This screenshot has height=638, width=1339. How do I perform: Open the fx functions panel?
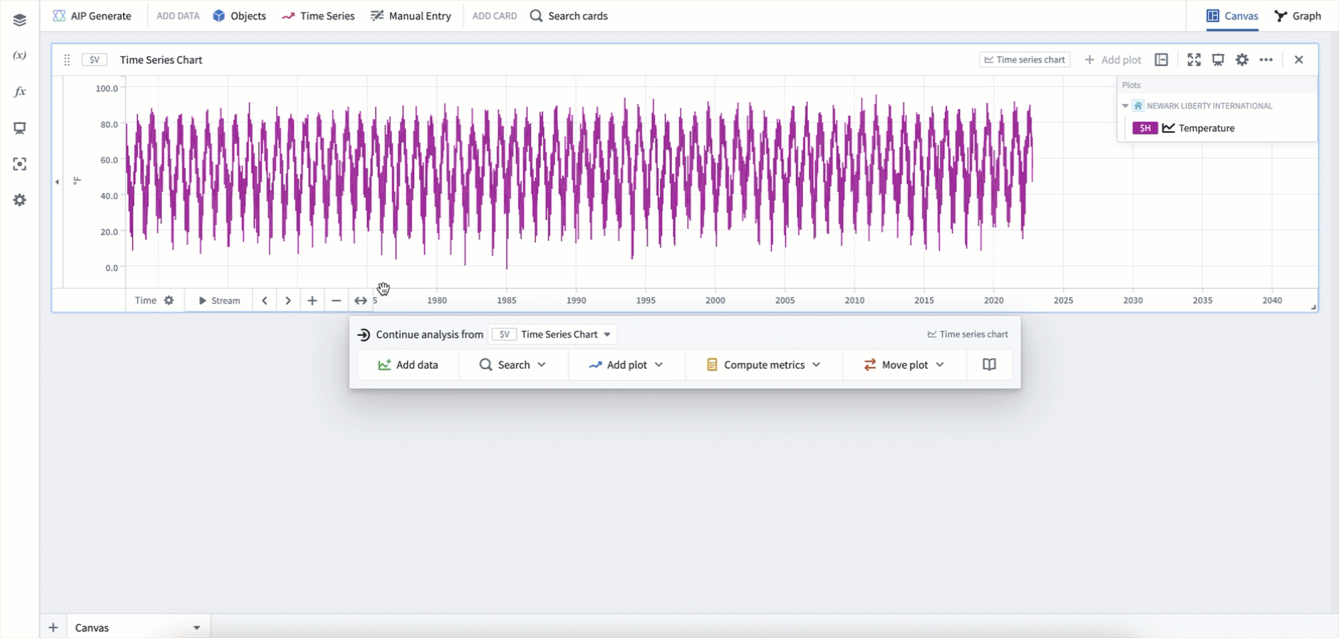pos(19,91)
